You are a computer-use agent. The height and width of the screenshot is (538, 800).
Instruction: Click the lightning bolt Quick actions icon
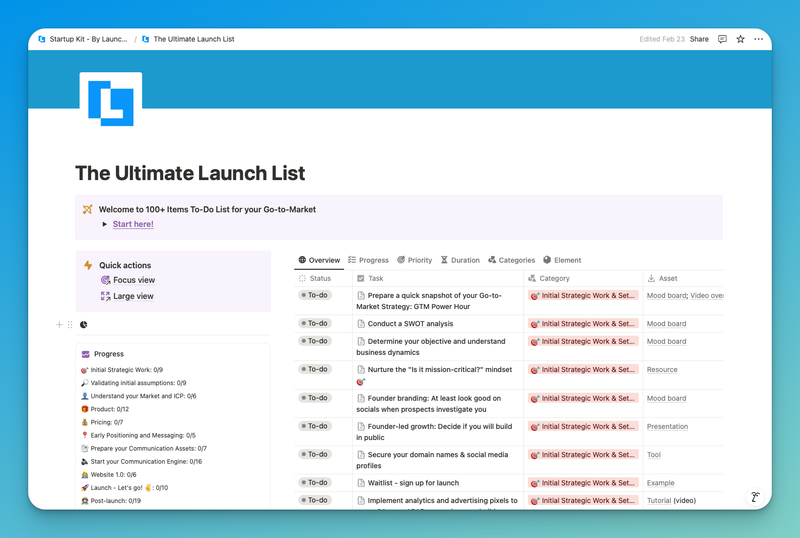click(x=88, y=265)
